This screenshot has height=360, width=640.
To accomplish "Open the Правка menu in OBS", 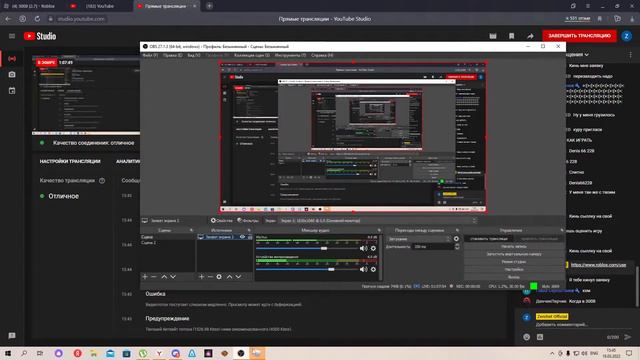I will click(x=172, y=55).
